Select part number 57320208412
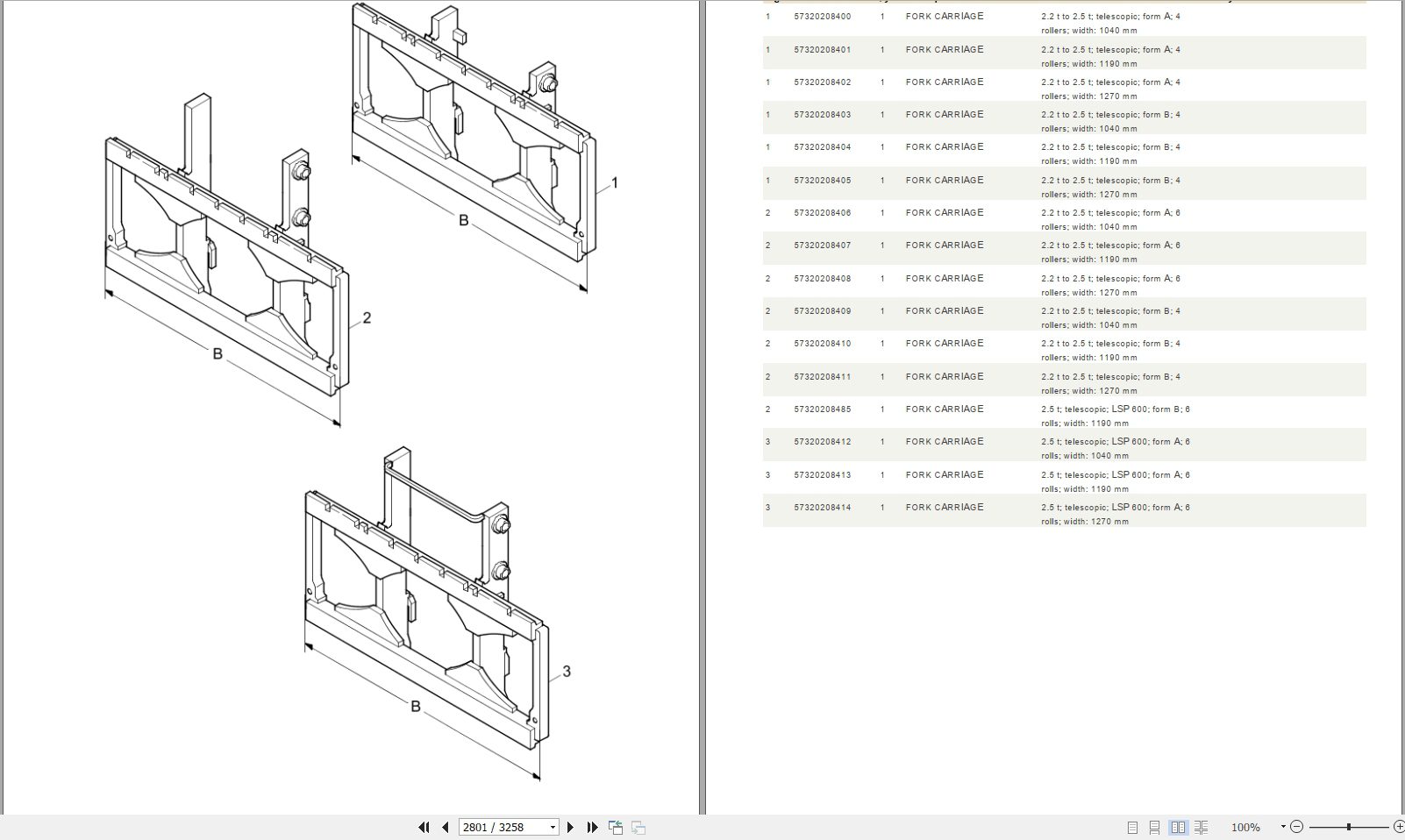1405x840 pixels. click(x=822, y=442)
